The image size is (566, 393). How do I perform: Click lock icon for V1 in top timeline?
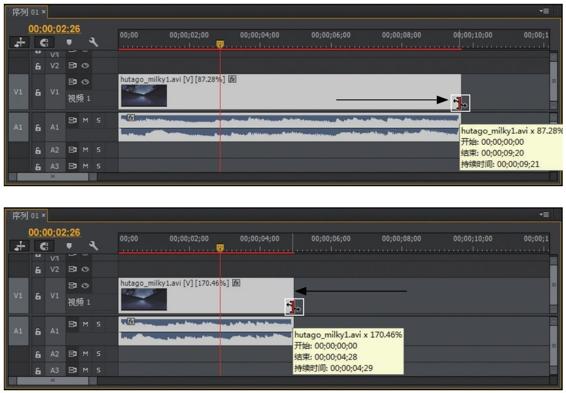38,92
